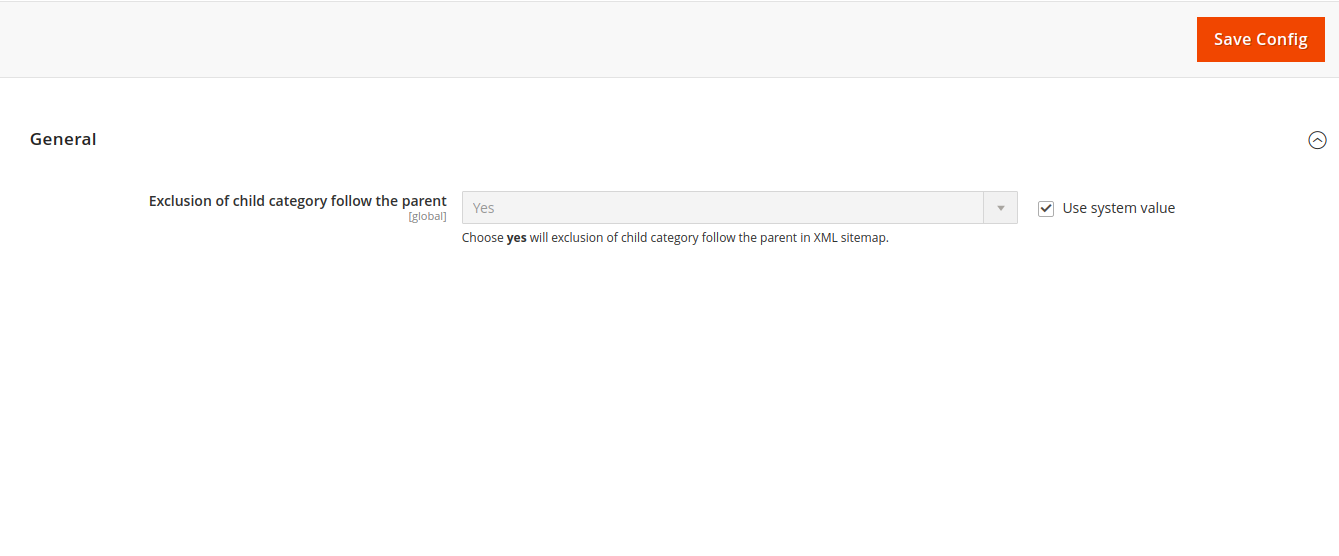The width and height of the screenshot is (1339, 556).
Task: Click the checkmark tick in Use system value
Action: [x=1046, y=209]
